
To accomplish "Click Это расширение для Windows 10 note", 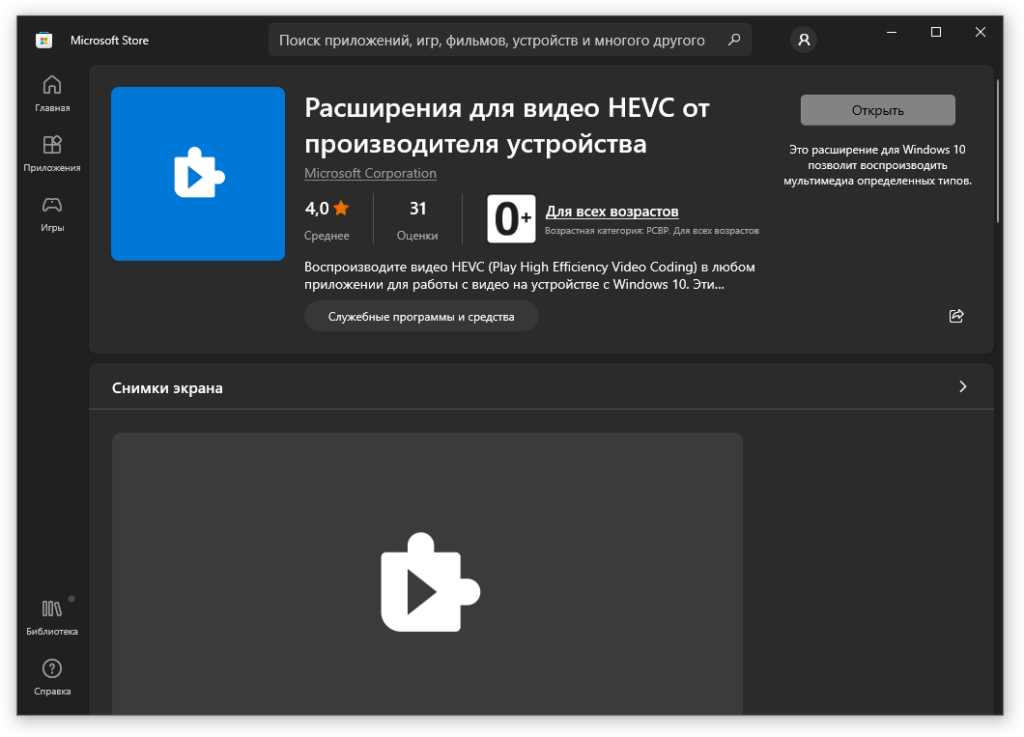I will 878,165.
